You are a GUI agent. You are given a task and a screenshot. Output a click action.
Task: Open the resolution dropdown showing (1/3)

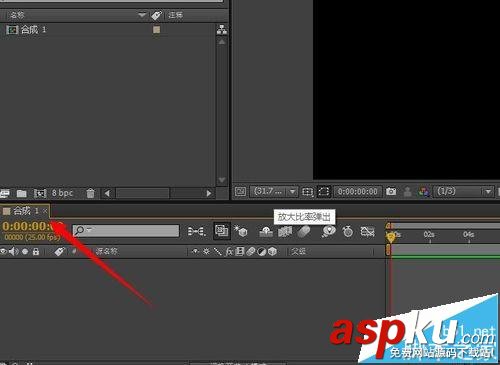click(463, 192)
